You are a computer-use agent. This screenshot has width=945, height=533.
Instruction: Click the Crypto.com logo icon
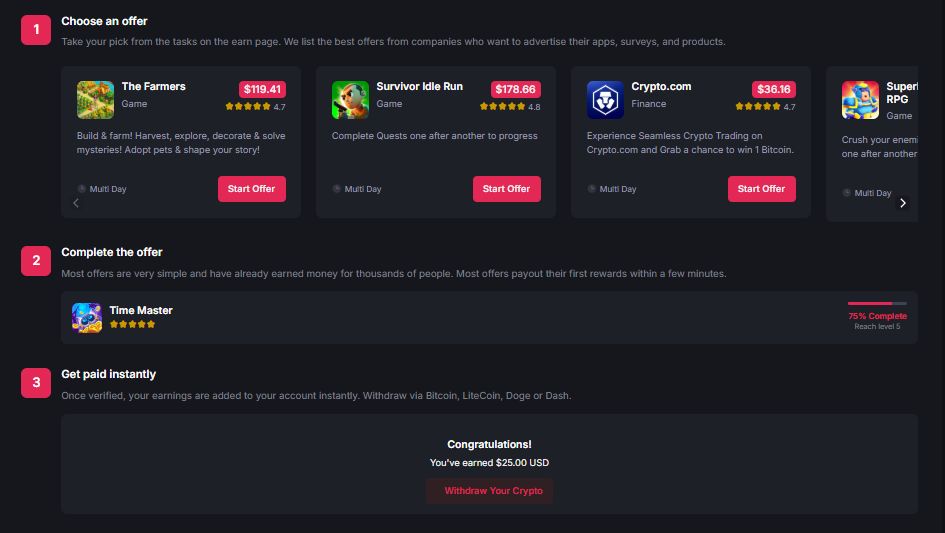[605, 100]
